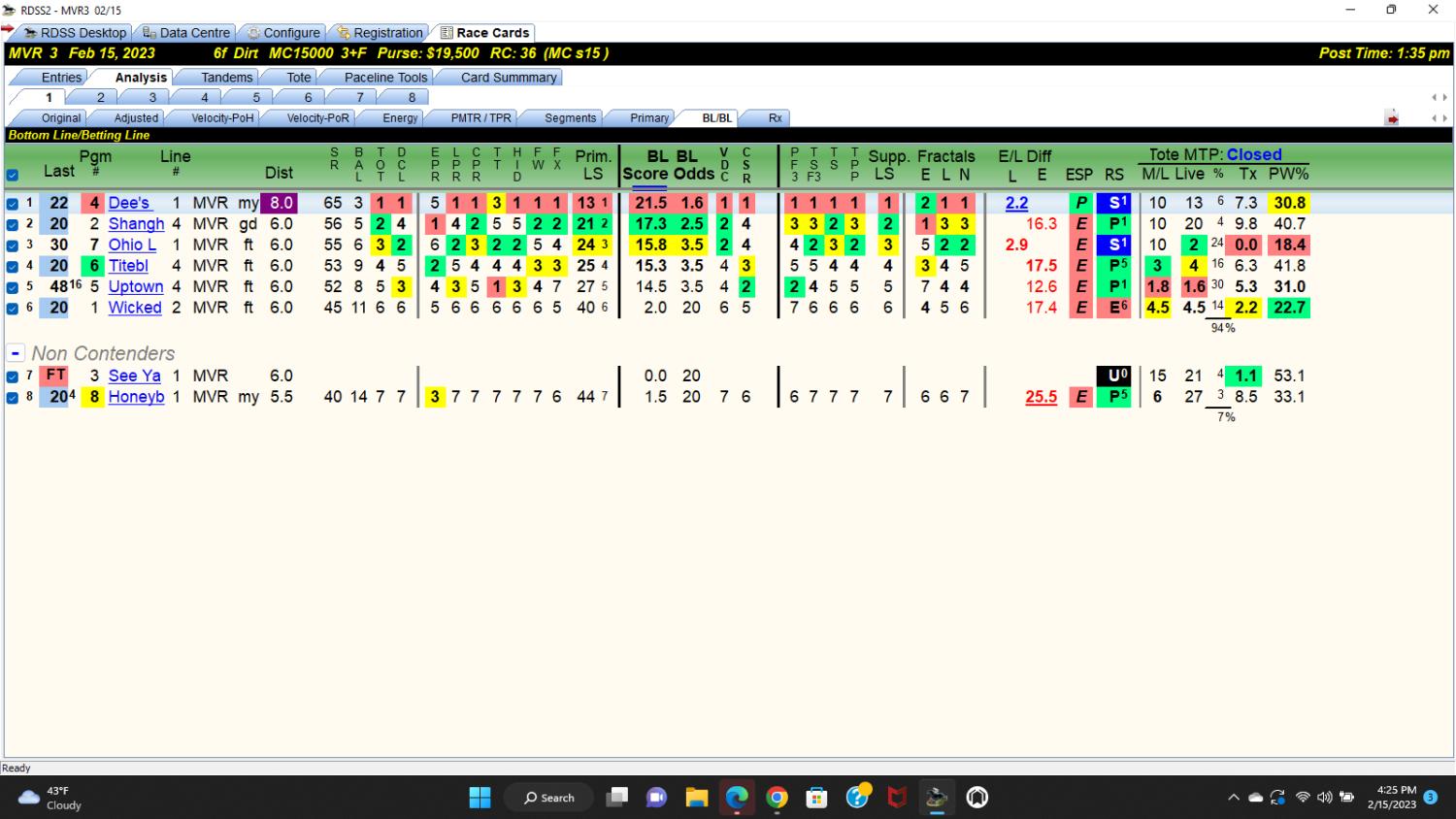The image size is (1456, 819).
Task: Click left scroll arrow on race-number tab row
Action: (1435, 97)
